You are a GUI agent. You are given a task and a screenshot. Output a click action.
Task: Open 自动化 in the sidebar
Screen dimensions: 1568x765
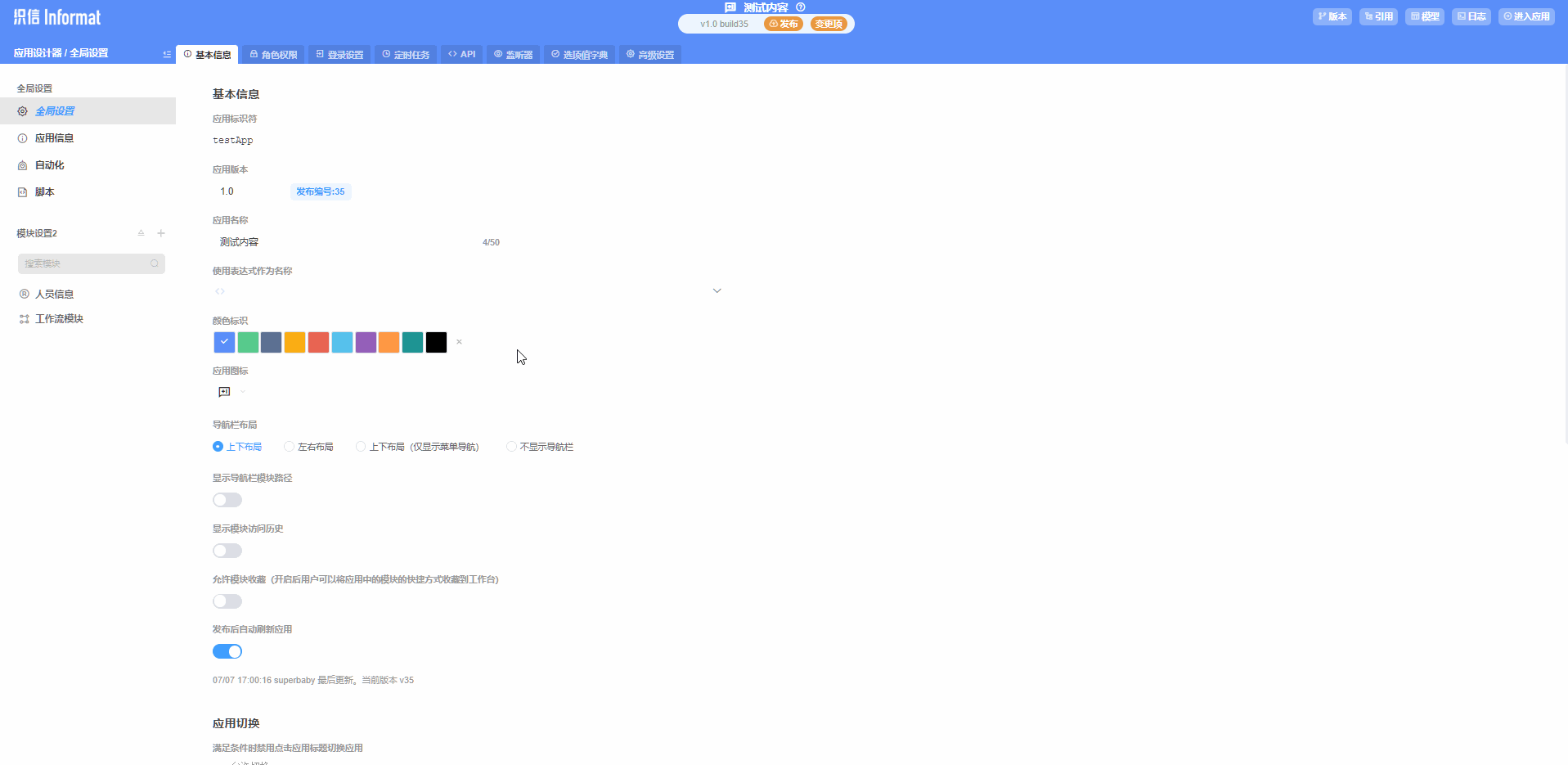pyautogui.click(x=49, y=165)
